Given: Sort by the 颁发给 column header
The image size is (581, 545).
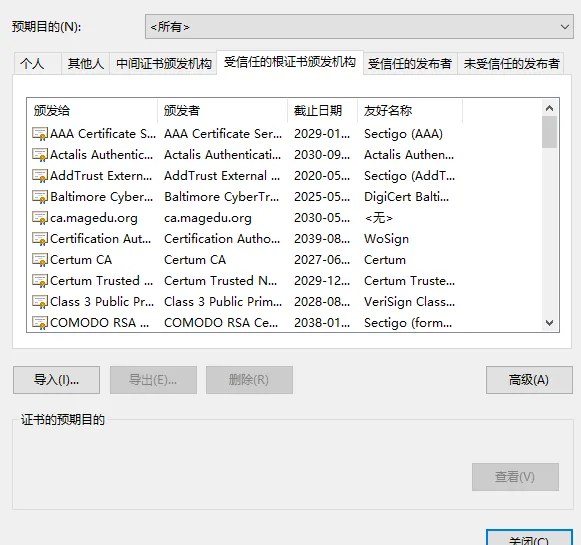Looking at the screenshot, I should point(92,110).
